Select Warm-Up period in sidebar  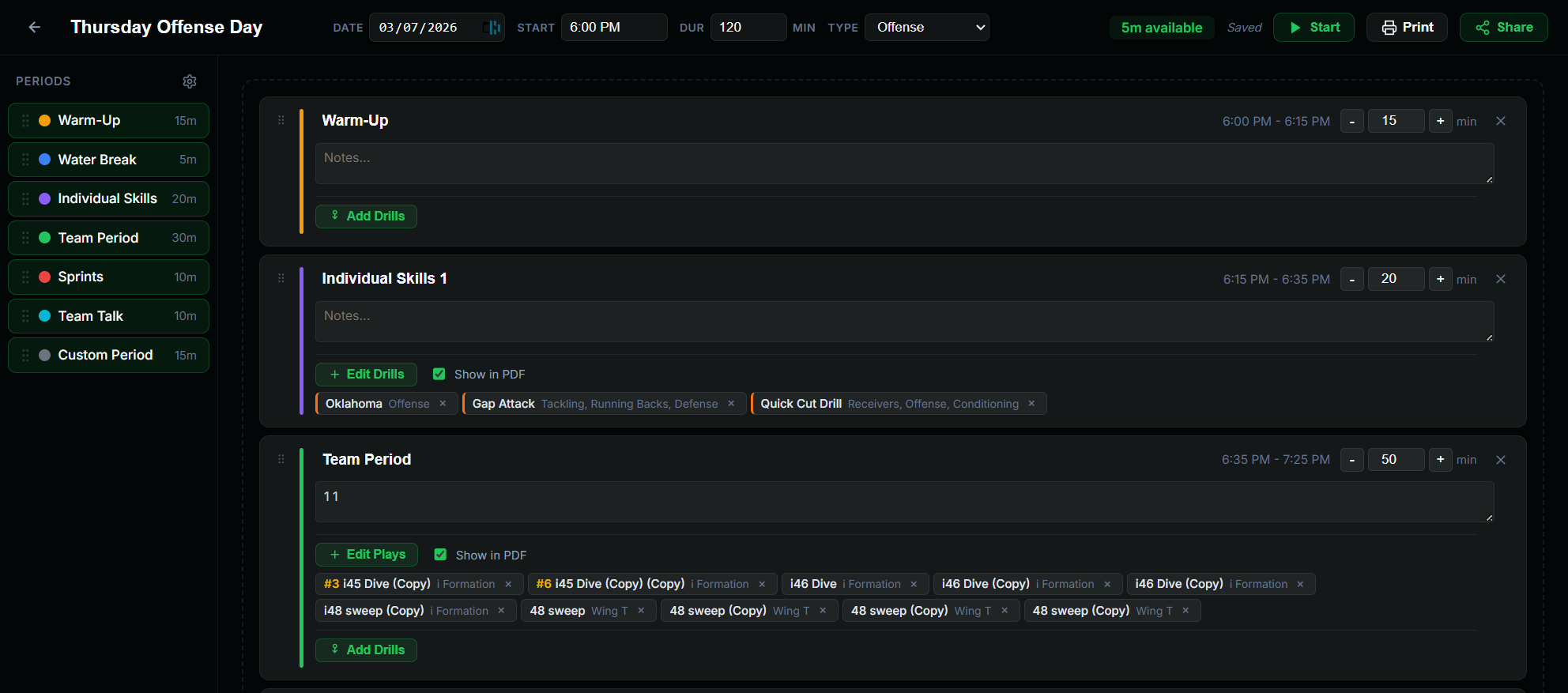[x=108, y=120]
